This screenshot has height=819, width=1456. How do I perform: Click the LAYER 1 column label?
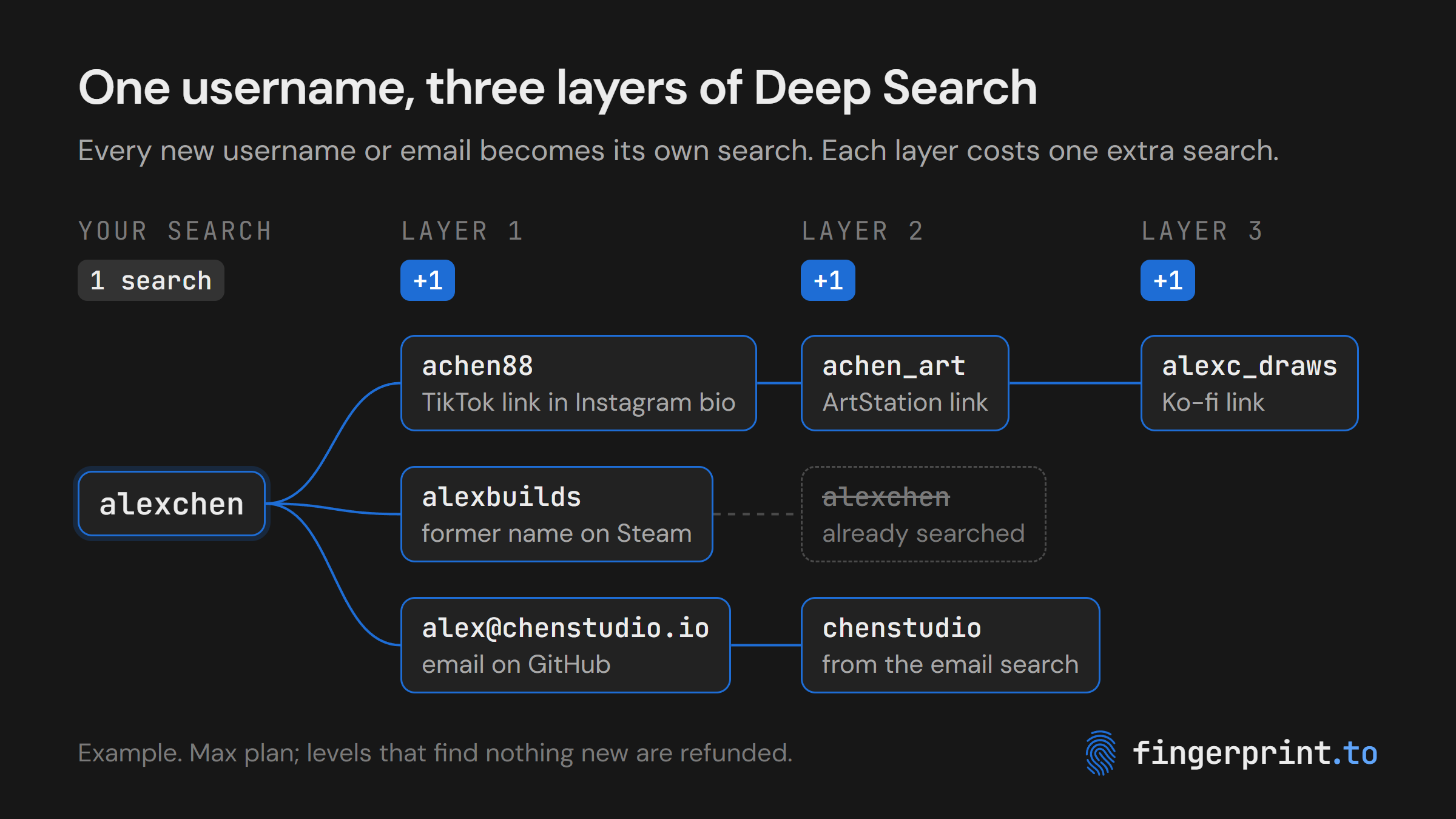coord(462,231)
